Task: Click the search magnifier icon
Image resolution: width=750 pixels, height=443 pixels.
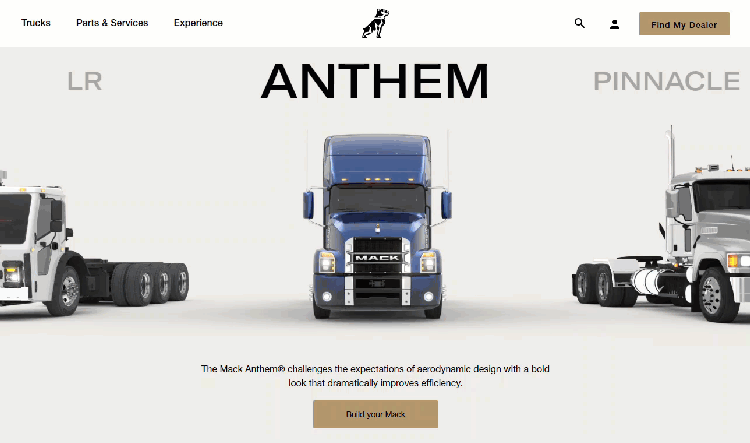Action: pyautogui.click(x=579, y=23)
